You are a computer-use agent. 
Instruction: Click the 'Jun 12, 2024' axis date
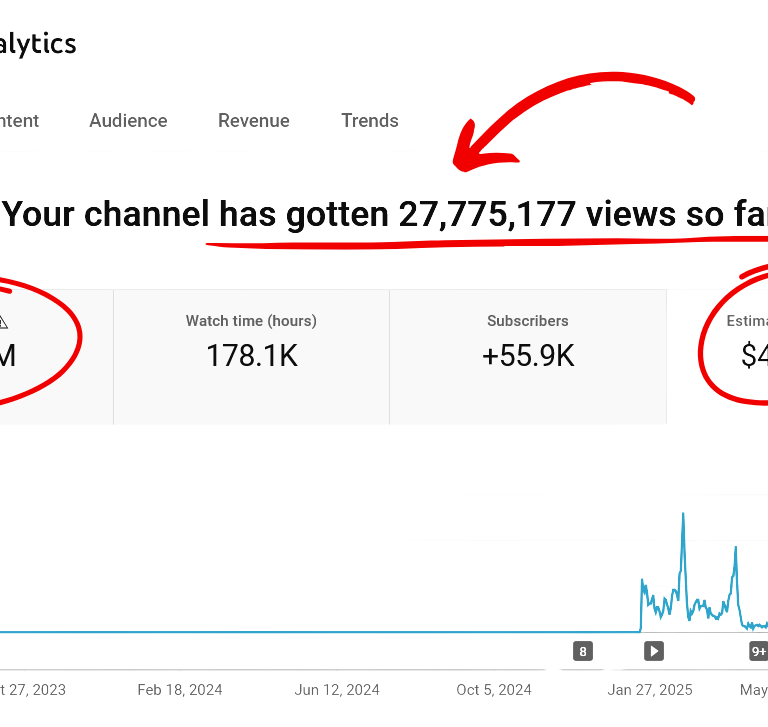click(337, 690)
